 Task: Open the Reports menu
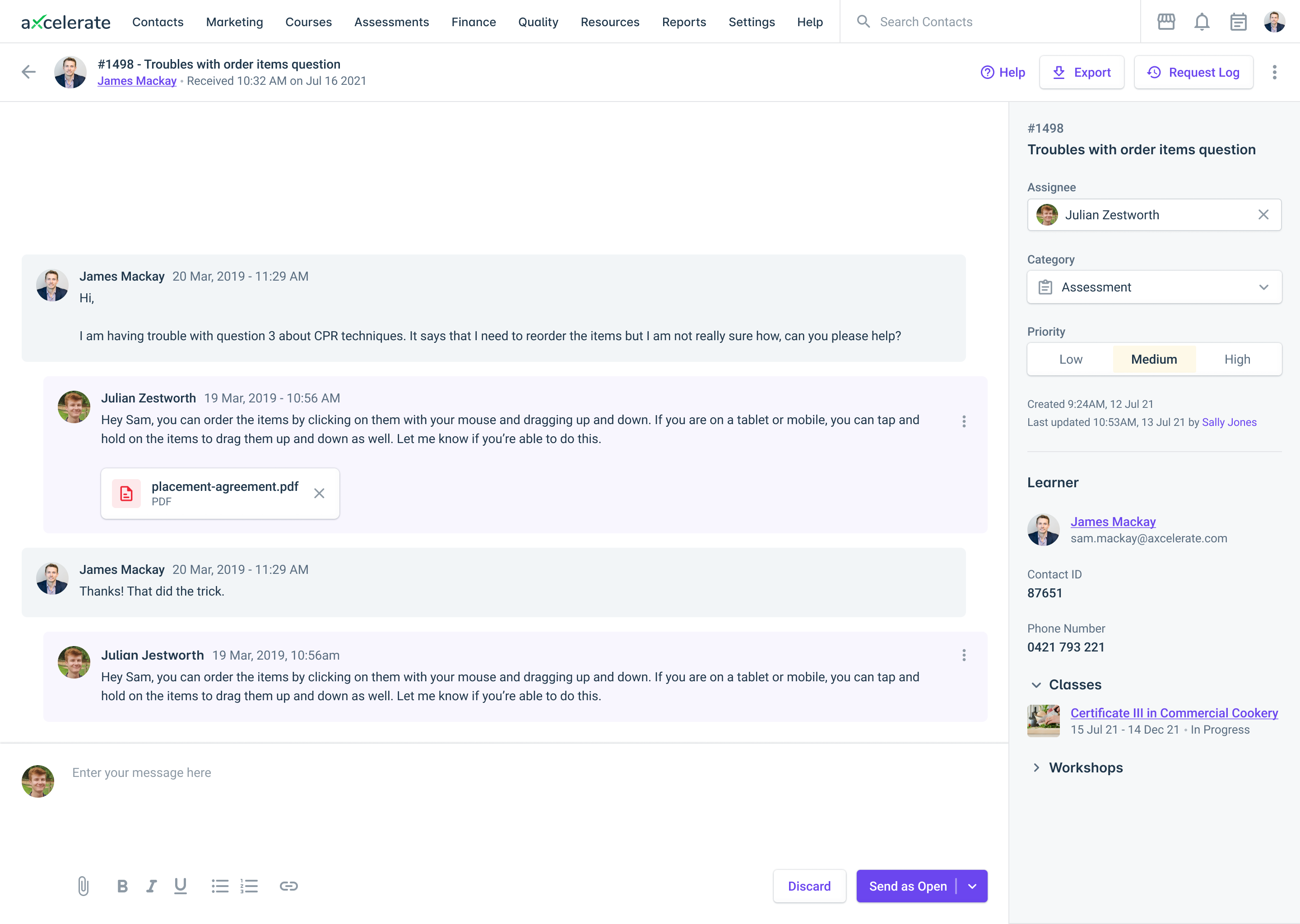point(684,22)
